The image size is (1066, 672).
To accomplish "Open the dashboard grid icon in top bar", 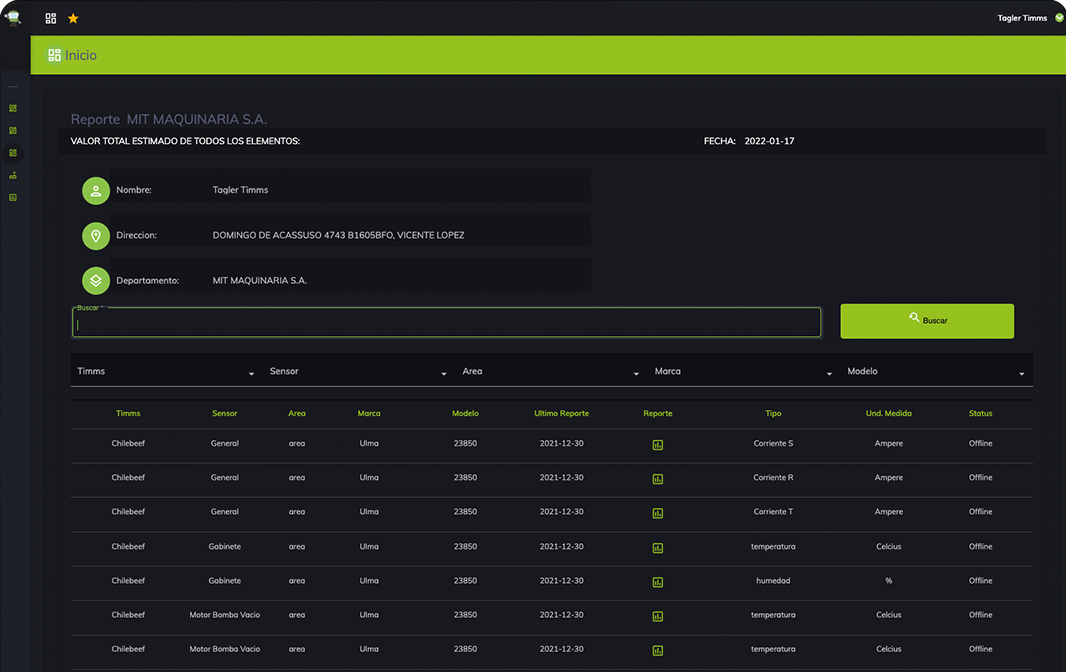I will pyautogui.click(x=51, y=18).
